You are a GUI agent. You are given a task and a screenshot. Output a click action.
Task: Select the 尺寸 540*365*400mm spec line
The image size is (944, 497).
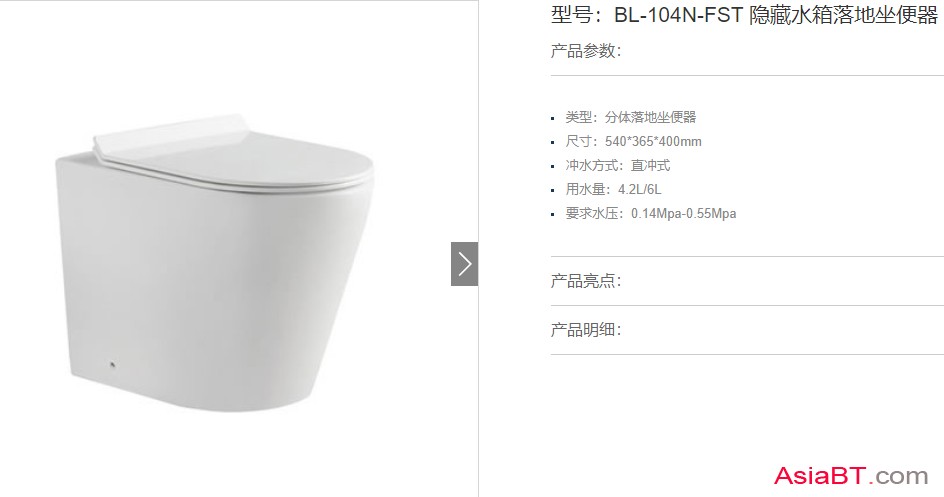[633, 141]
